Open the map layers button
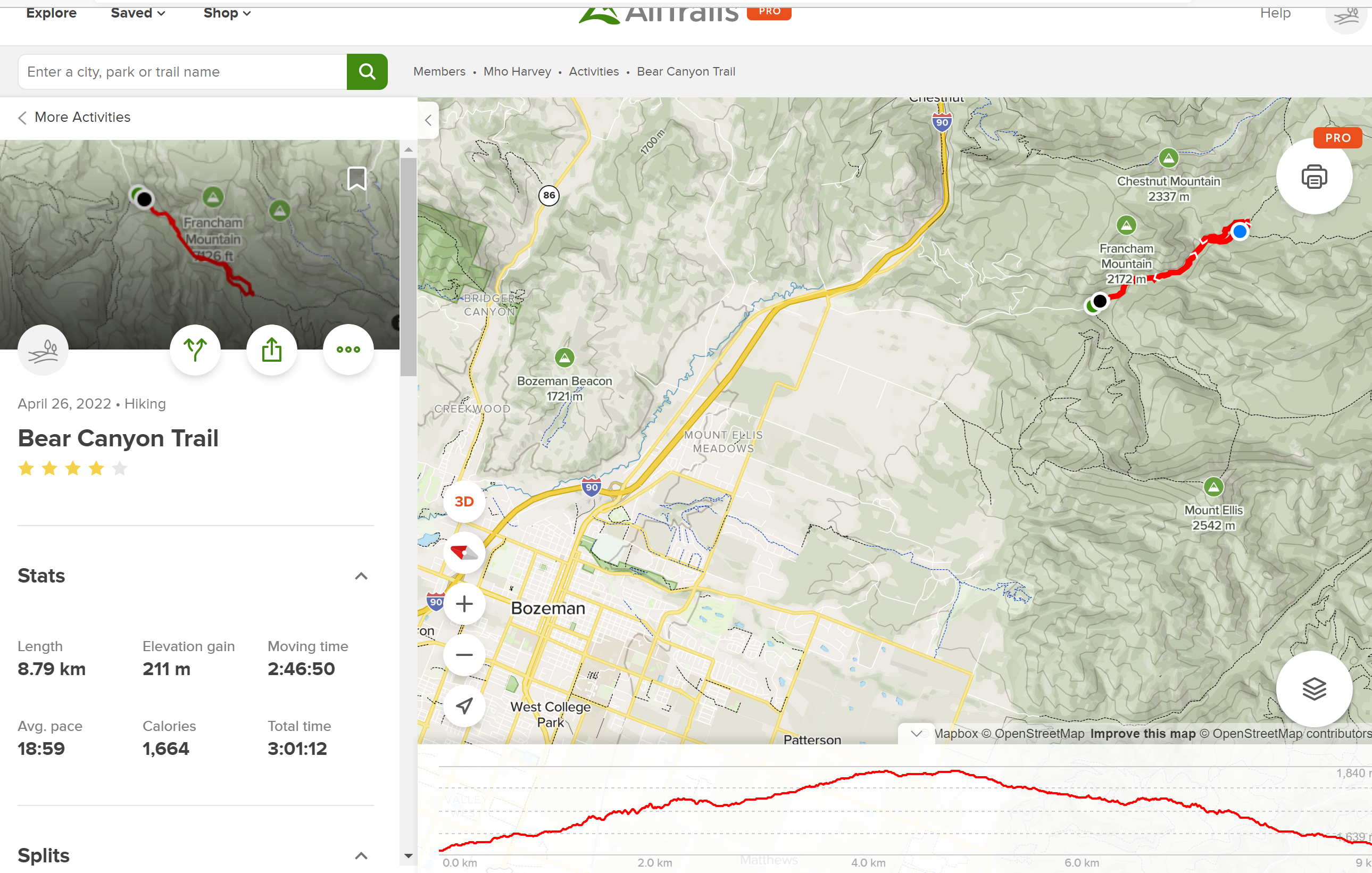Screen dimensions: 1372x873 click(1313, 688)
